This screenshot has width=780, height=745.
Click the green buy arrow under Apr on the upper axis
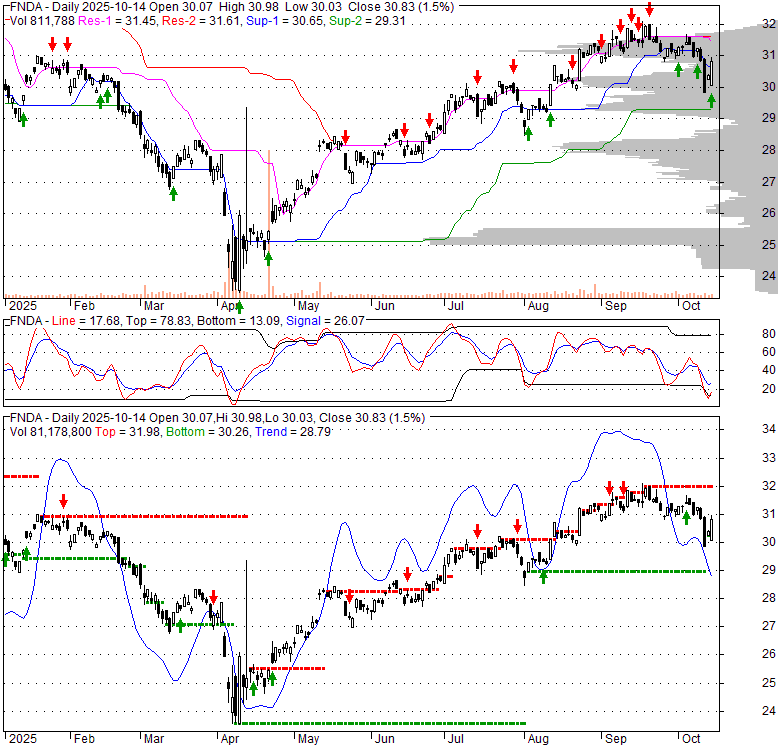click(x=239, y=307)
